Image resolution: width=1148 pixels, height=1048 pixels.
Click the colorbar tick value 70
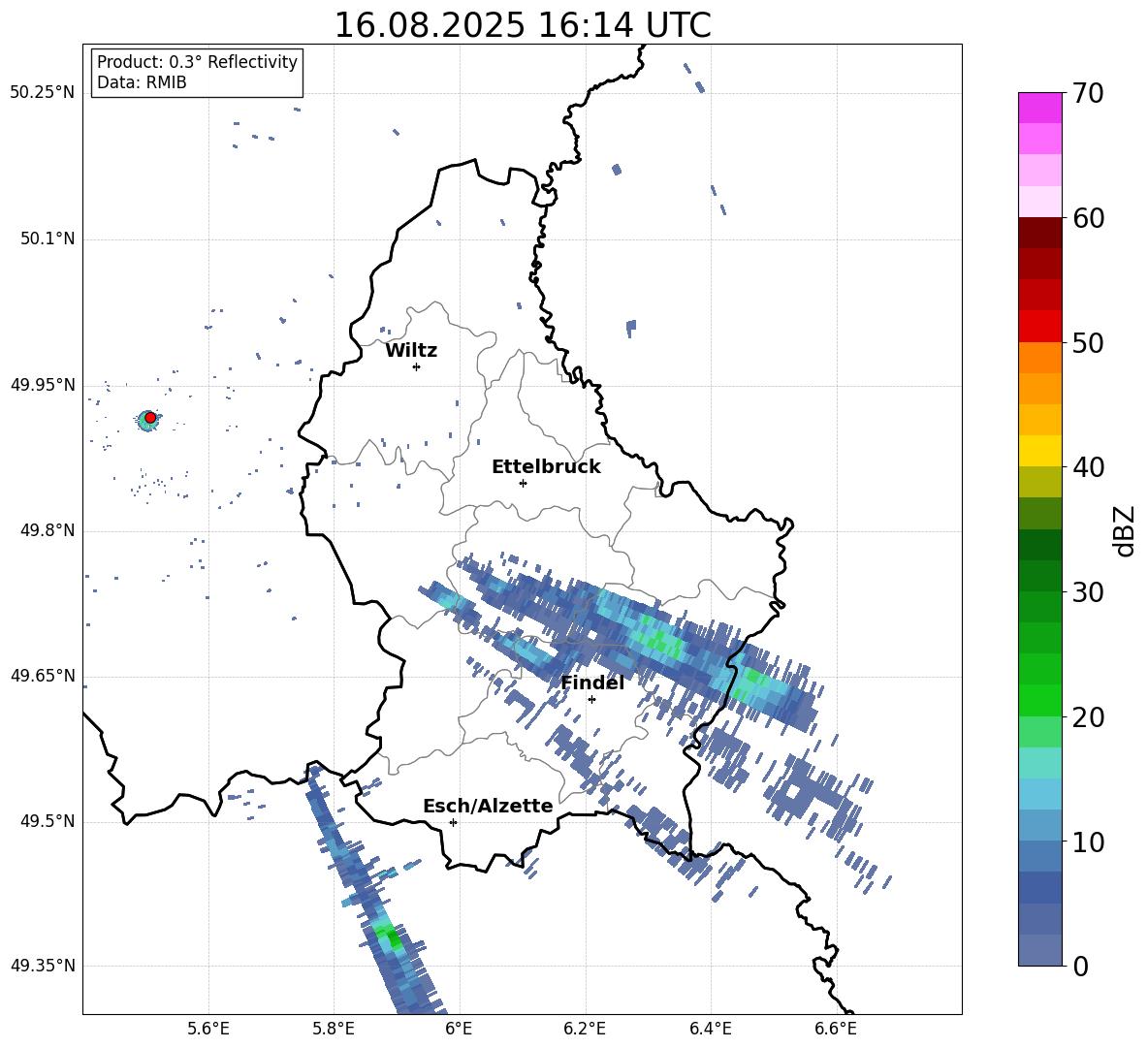pyautogui.click(x=1088, y=93)
